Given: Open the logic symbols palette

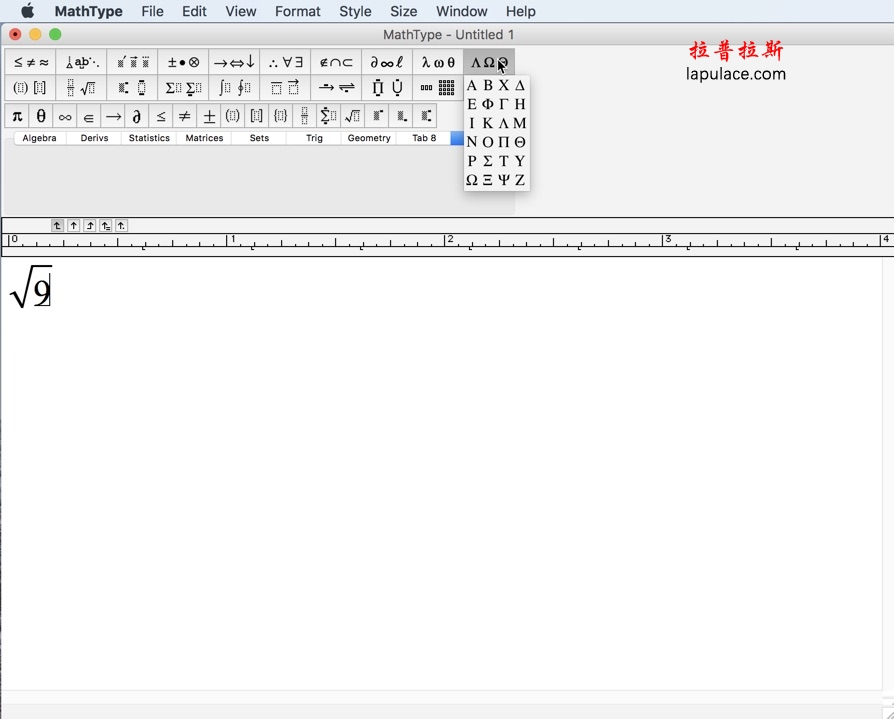Looking at the screenshot, I should 284,61.
